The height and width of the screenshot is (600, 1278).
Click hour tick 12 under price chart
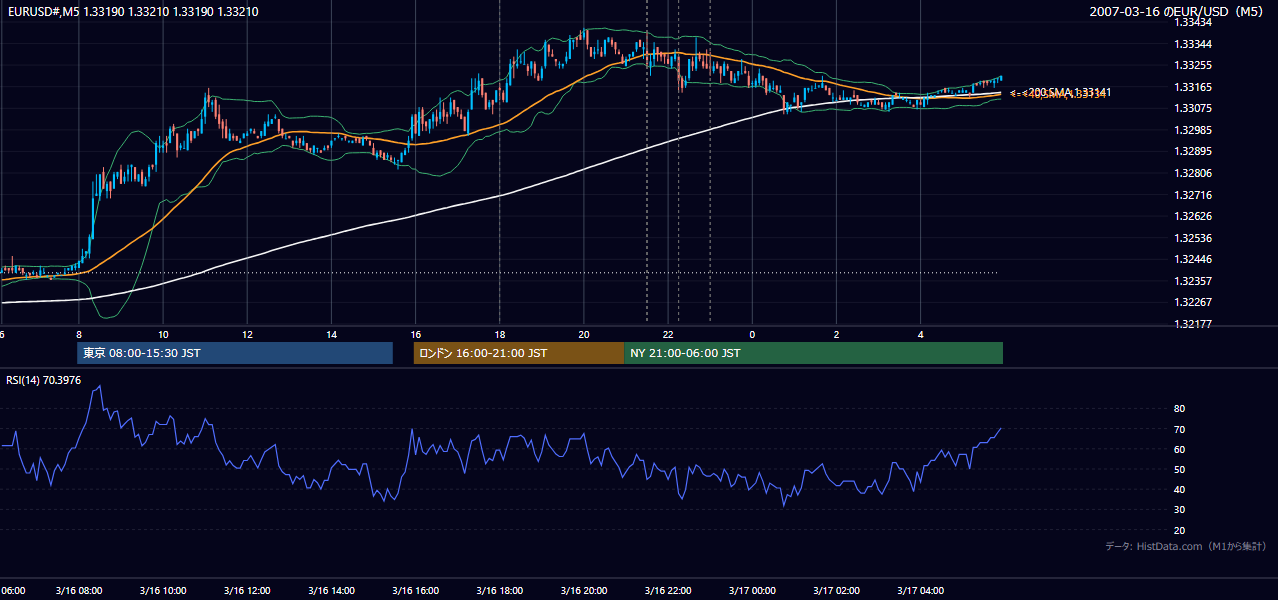click(x=246, y=335)
